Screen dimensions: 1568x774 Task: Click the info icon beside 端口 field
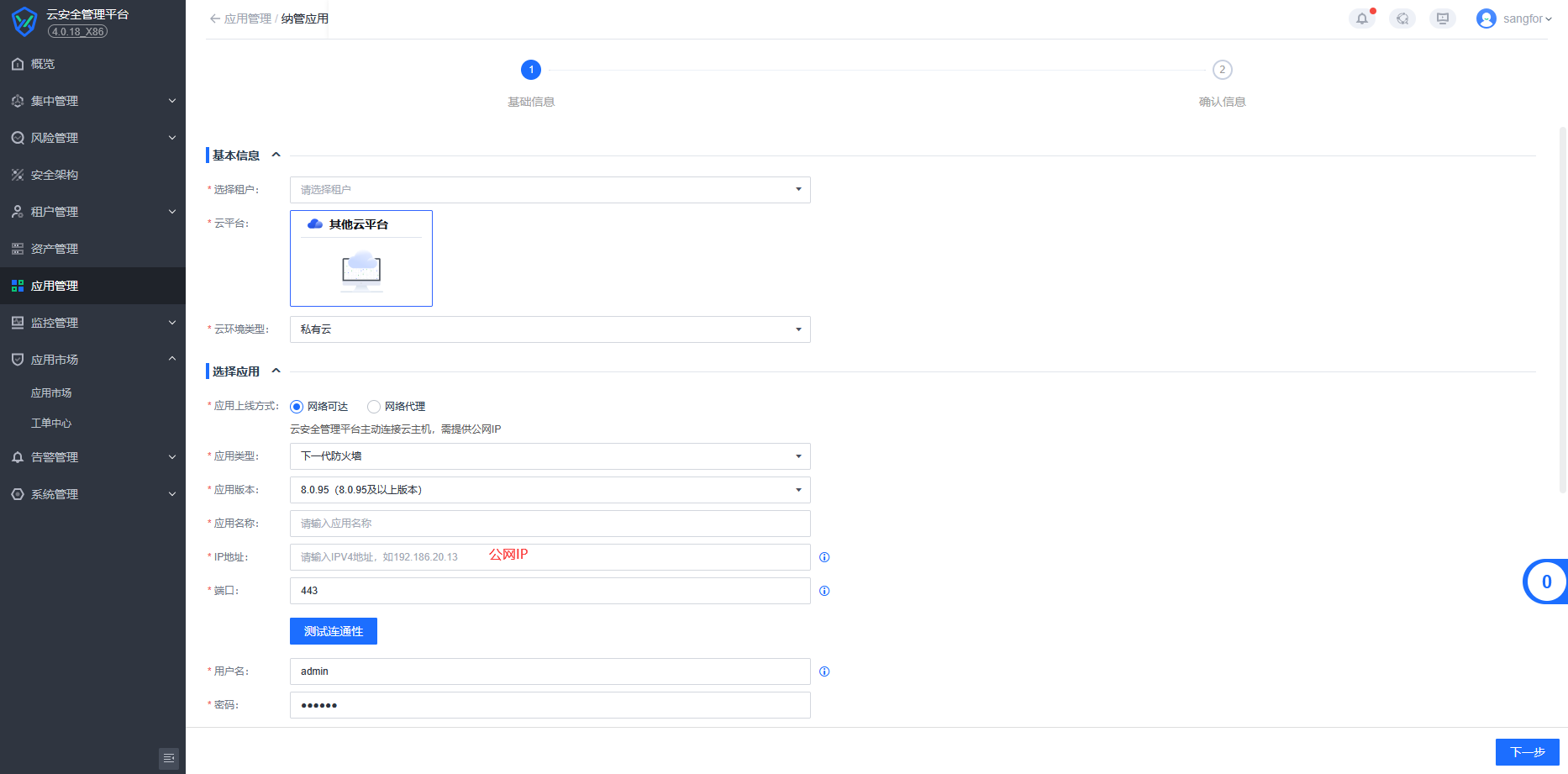click(824, 591)
